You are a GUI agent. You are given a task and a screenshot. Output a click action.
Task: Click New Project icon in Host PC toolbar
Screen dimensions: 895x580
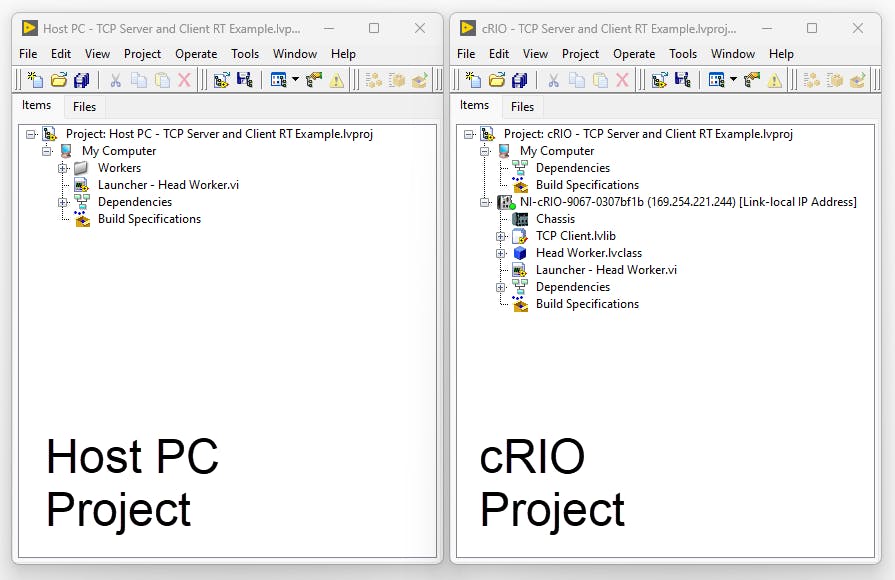(35, 80)
